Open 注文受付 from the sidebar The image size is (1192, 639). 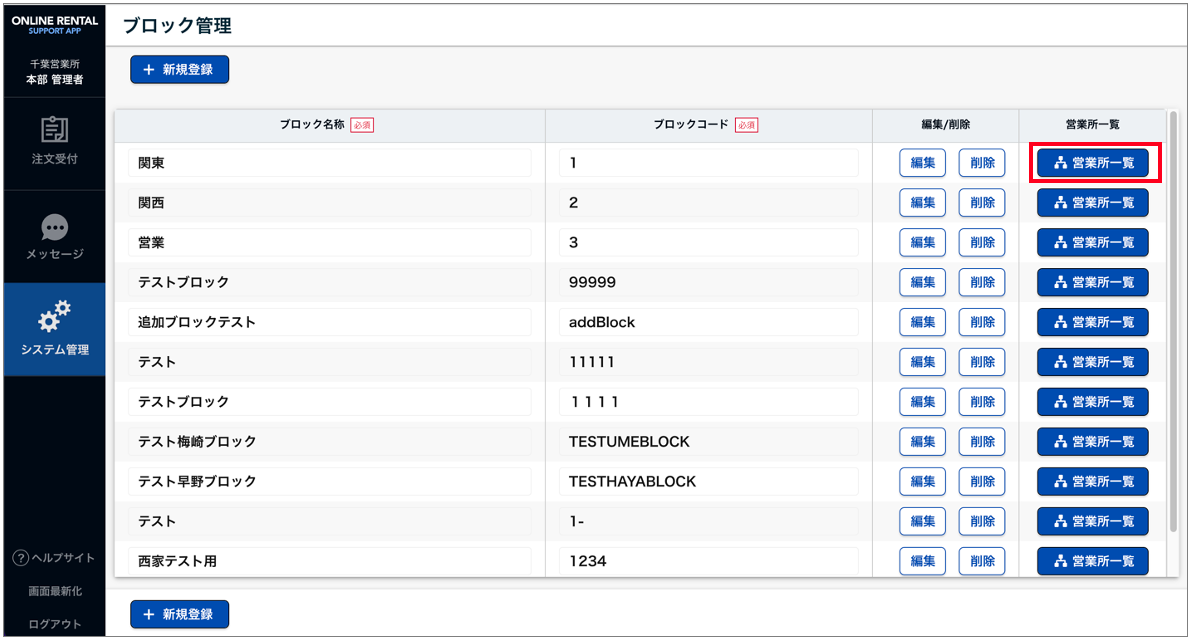click(x=54, y=142)
